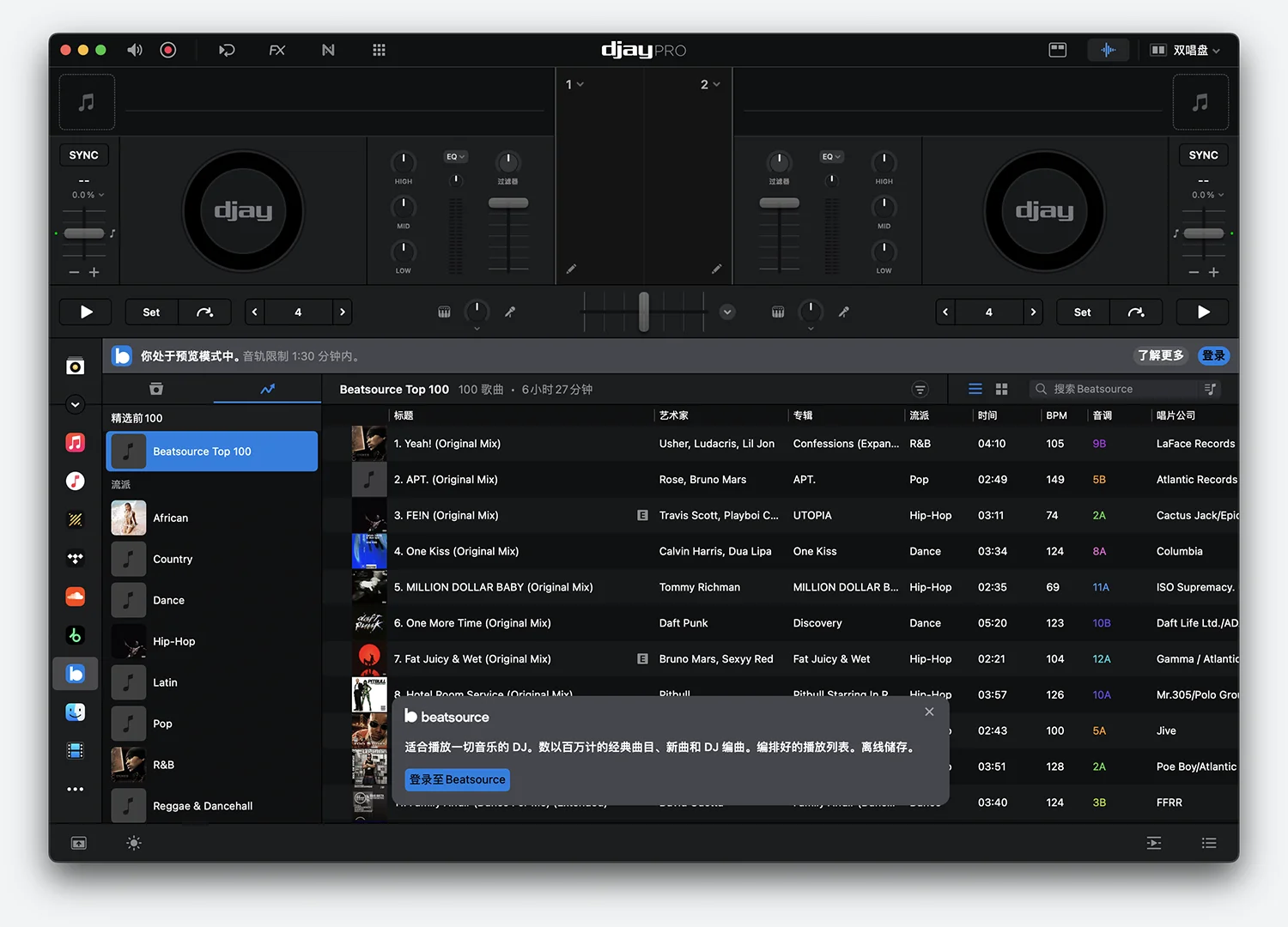
Task: Toggle SYNC on the left deck
Action: tap(84, 155)
